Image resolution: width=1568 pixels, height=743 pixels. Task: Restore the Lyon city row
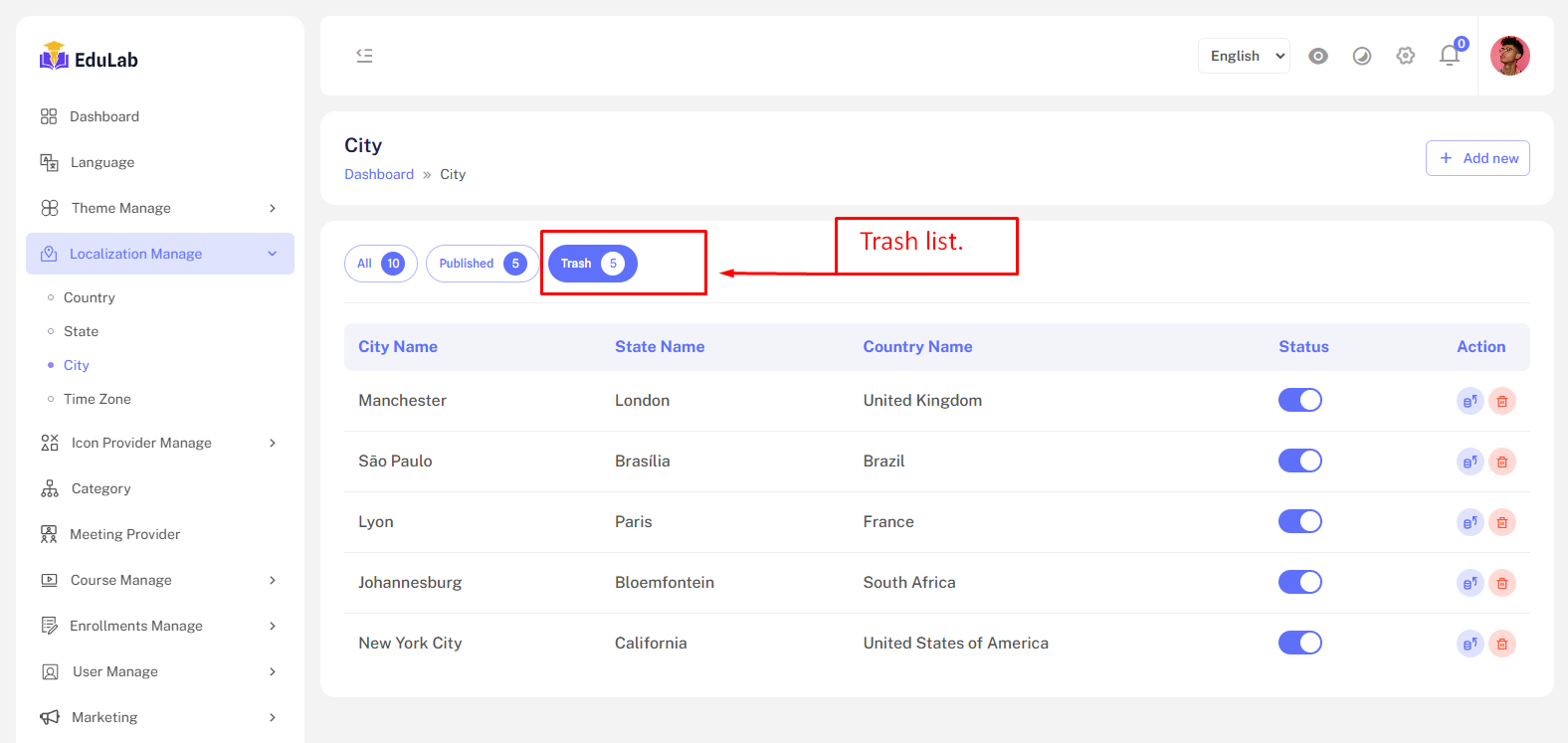click(1470, 522)
